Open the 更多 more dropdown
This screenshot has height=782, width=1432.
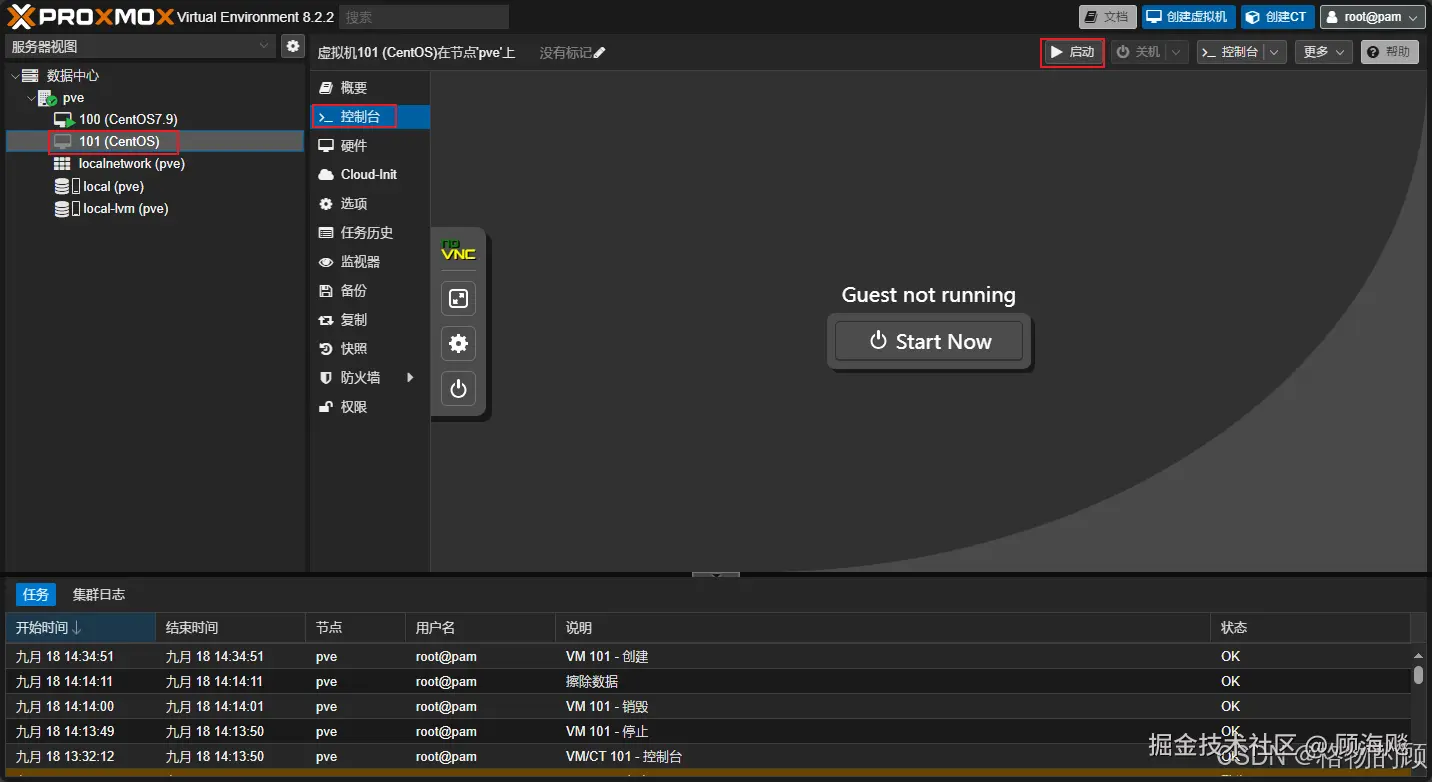[x=1324, y=52]
